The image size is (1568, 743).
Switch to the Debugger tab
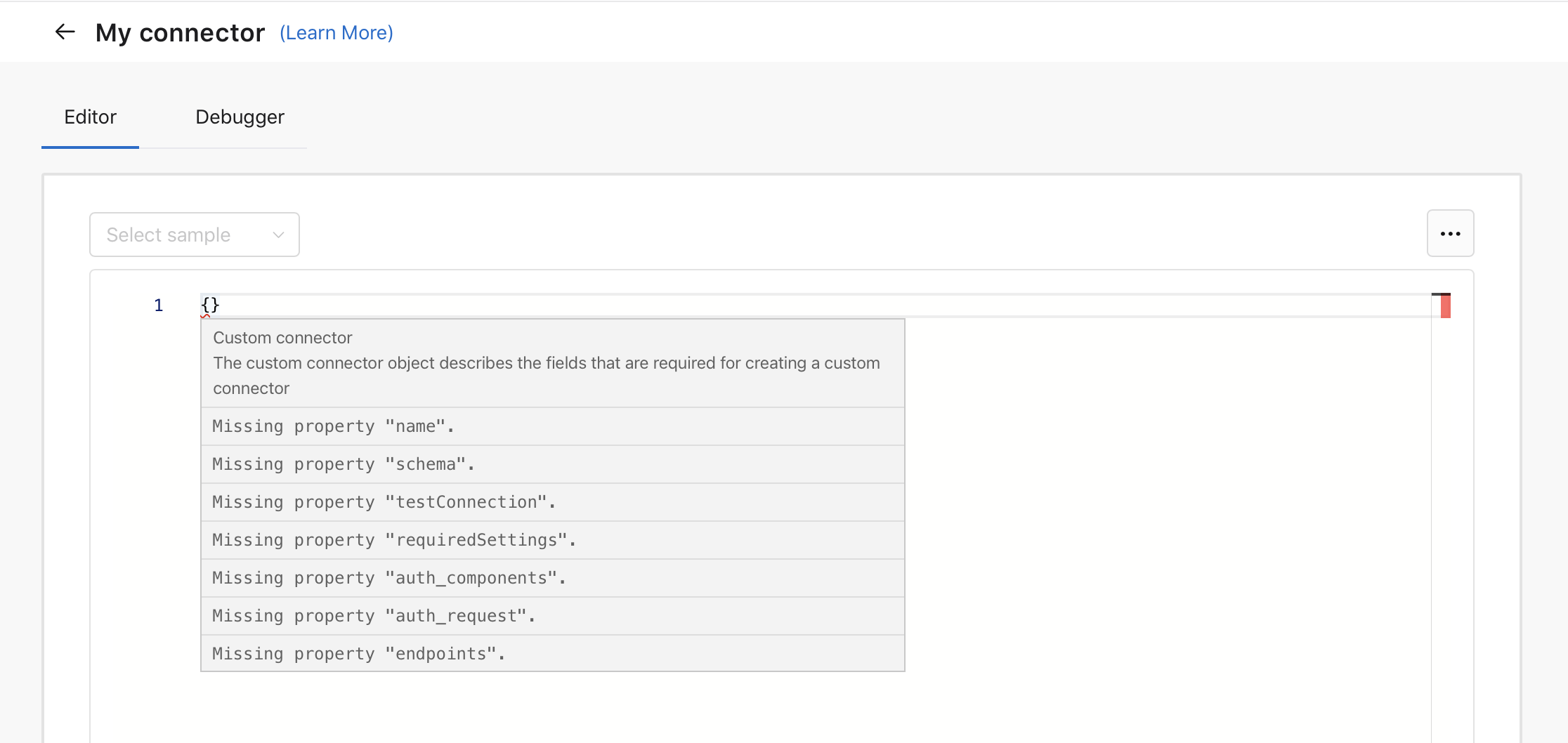(x=240, y=117)
